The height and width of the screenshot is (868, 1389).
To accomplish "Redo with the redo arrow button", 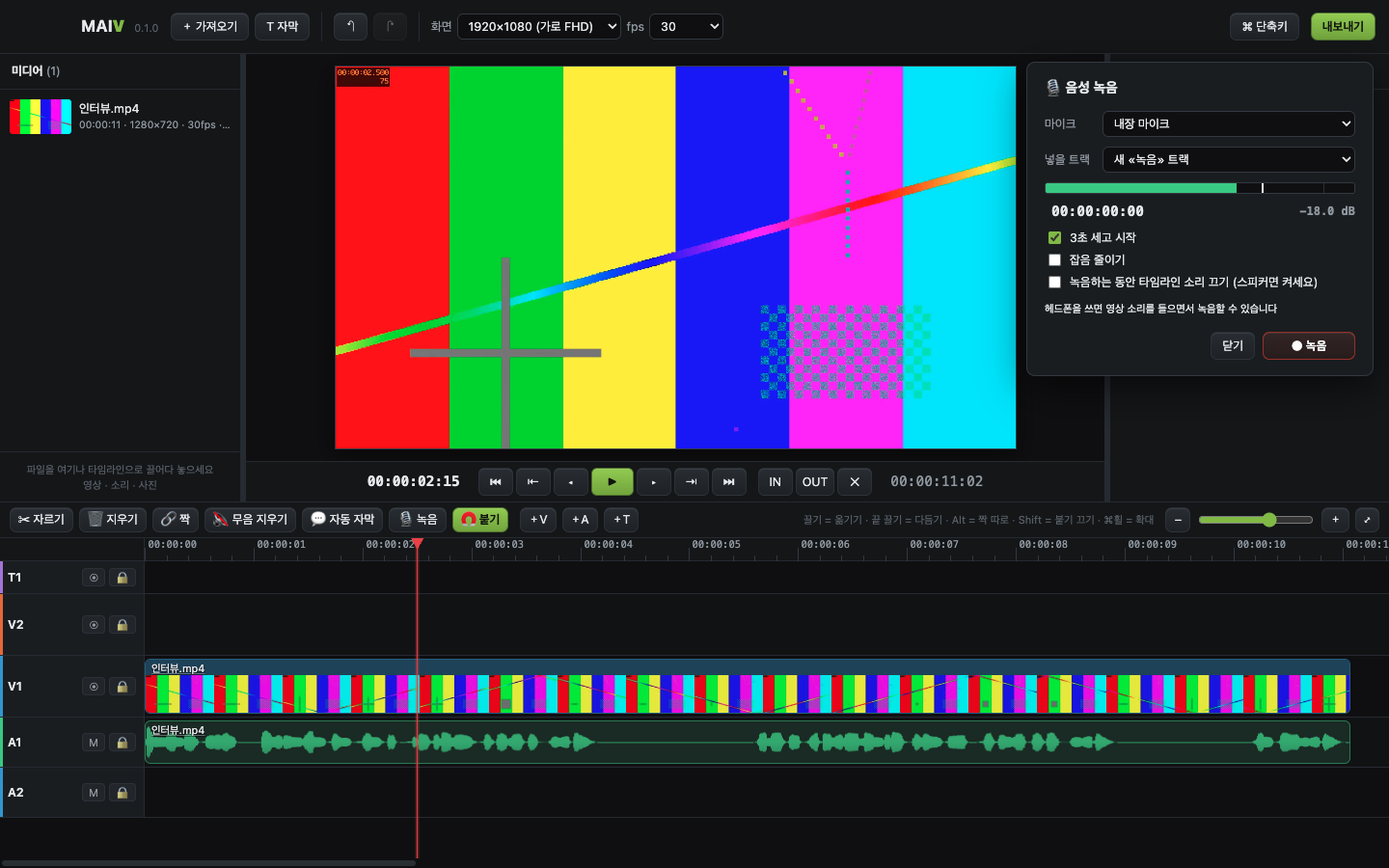I will click(390, 26).
